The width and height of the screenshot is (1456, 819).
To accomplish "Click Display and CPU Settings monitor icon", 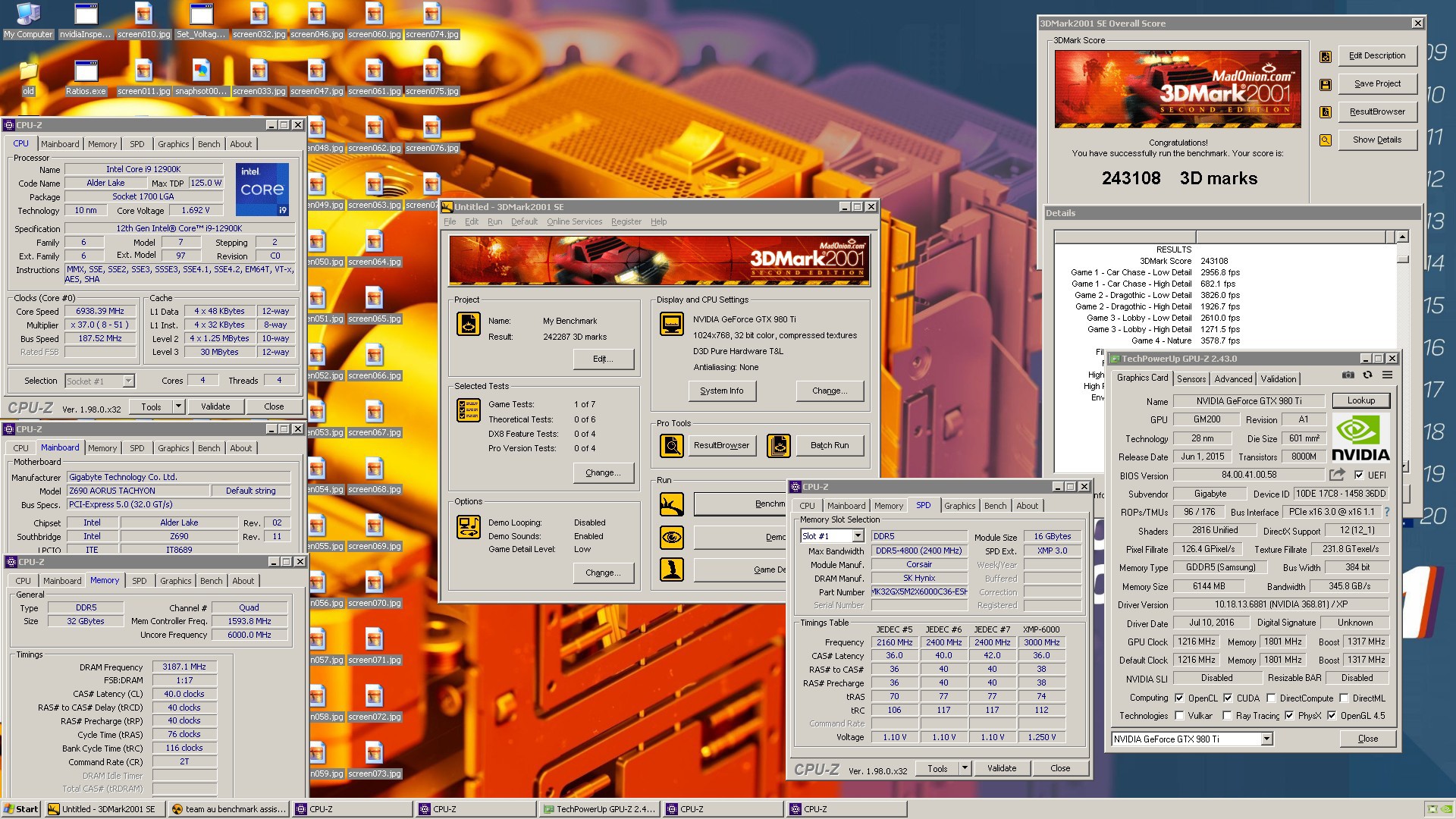I will 672,324.
